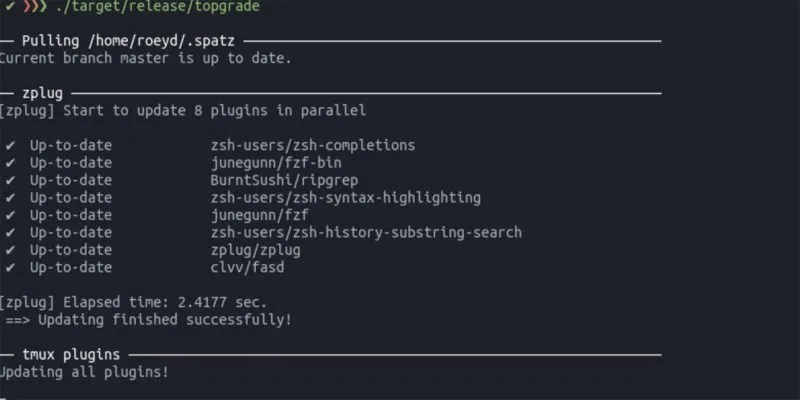Click the checkmark beside clvv/fasd
The width and height of the screenshot is (800, 400).
click(10, 268)
